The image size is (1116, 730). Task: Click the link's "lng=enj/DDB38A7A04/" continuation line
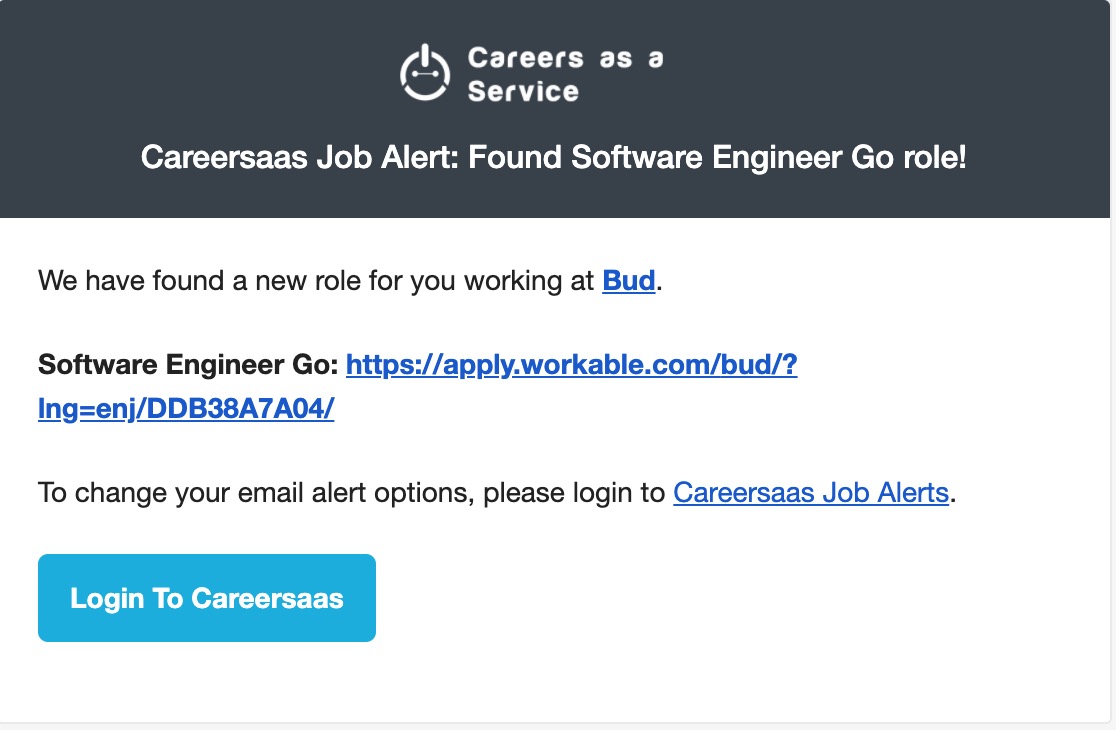[x=186, y=408]
